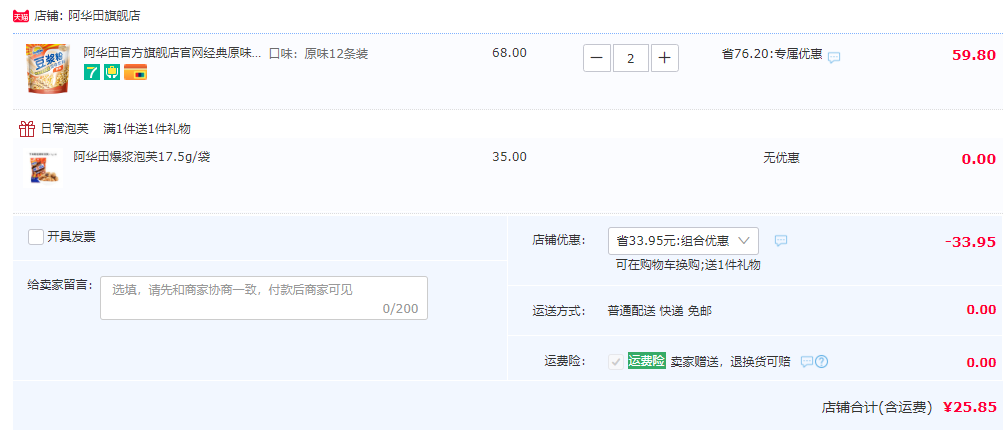Increase quantity with the plus button
1004x430 pixels.
(x=665, y=58)
